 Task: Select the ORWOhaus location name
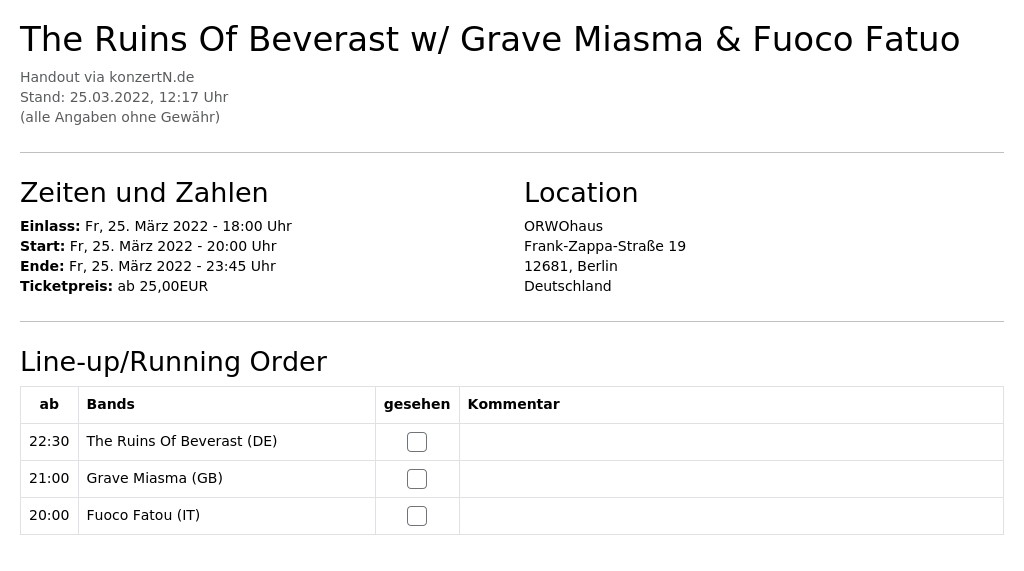coord(563,226)
